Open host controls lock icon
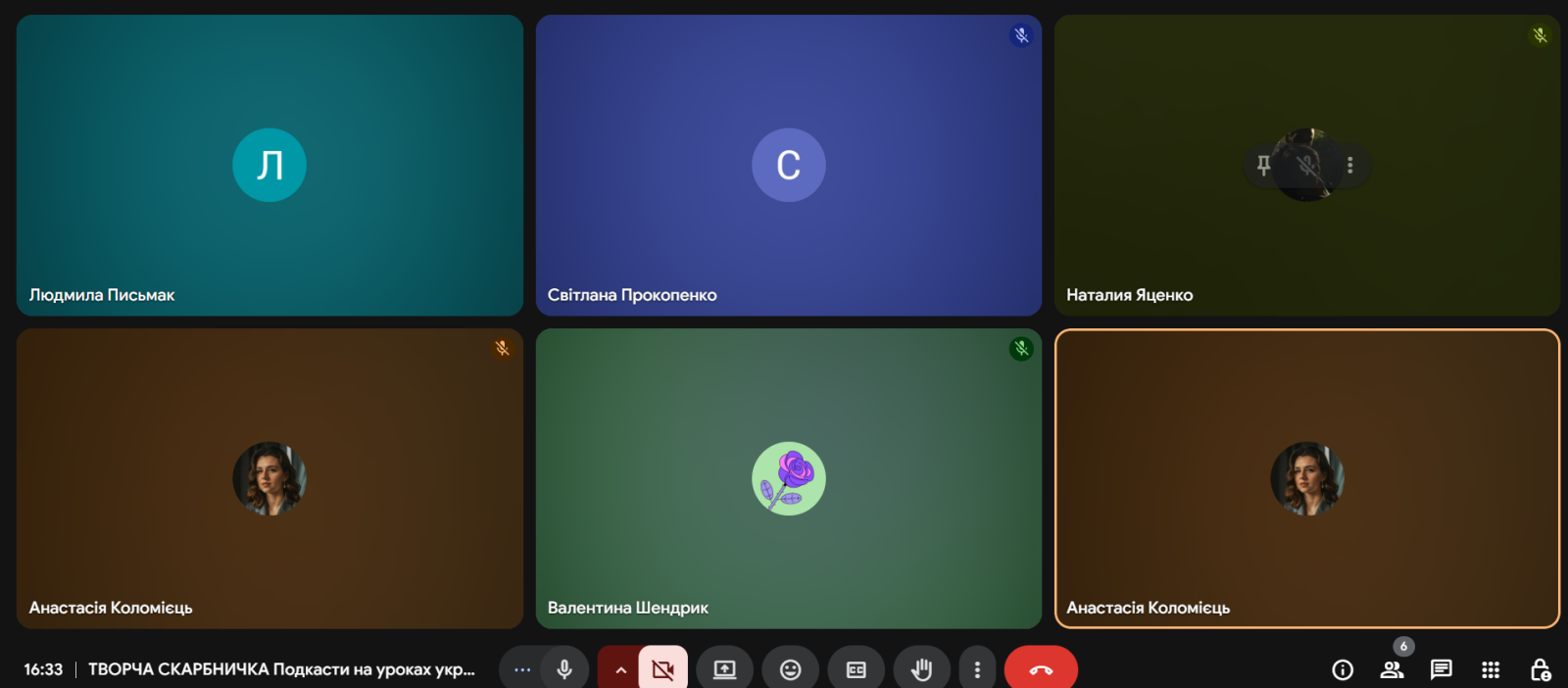This screenshot has width=1568, height=688. pos(1540,669)
